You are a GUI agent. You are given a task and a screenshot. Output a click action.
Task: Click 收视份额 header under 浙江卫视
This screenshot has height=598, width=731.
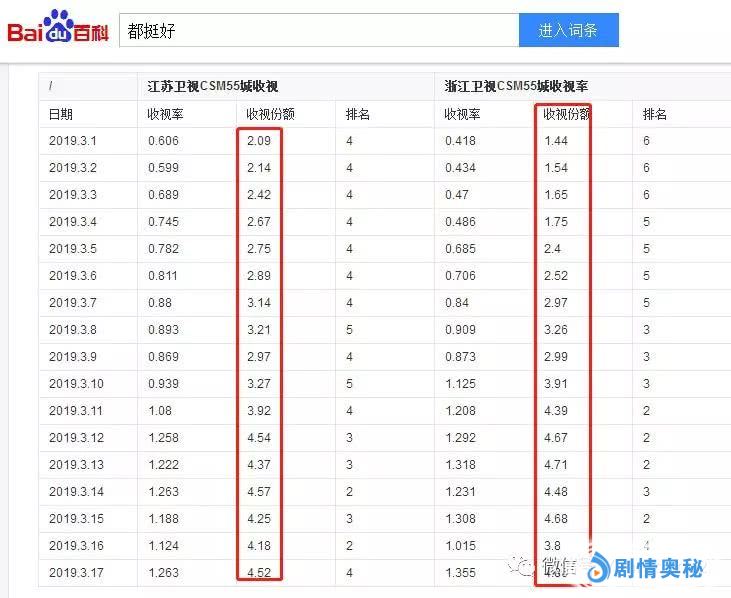point(567,114)
